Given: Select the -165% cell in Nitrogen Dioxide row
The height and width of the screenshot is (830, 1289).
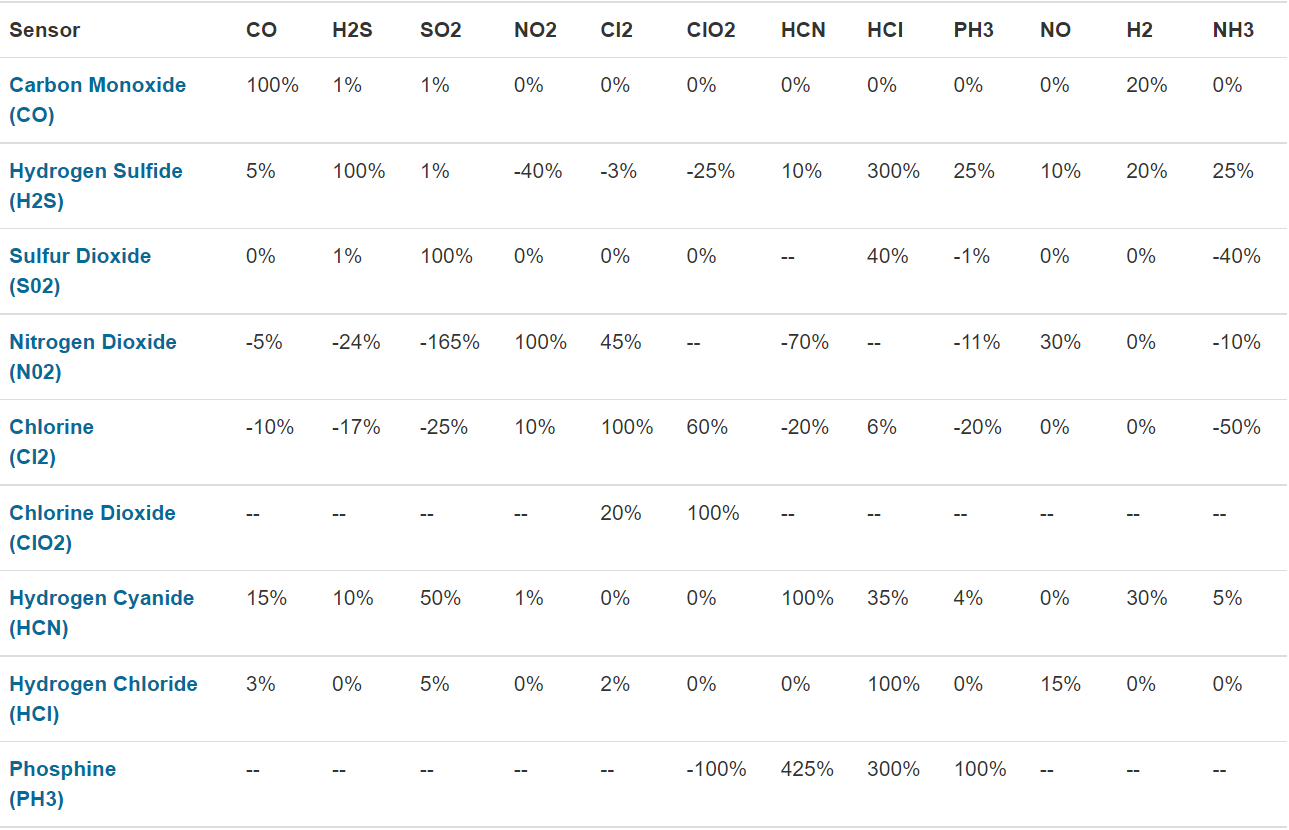Looking at the screenshot, I should point(449,342).
